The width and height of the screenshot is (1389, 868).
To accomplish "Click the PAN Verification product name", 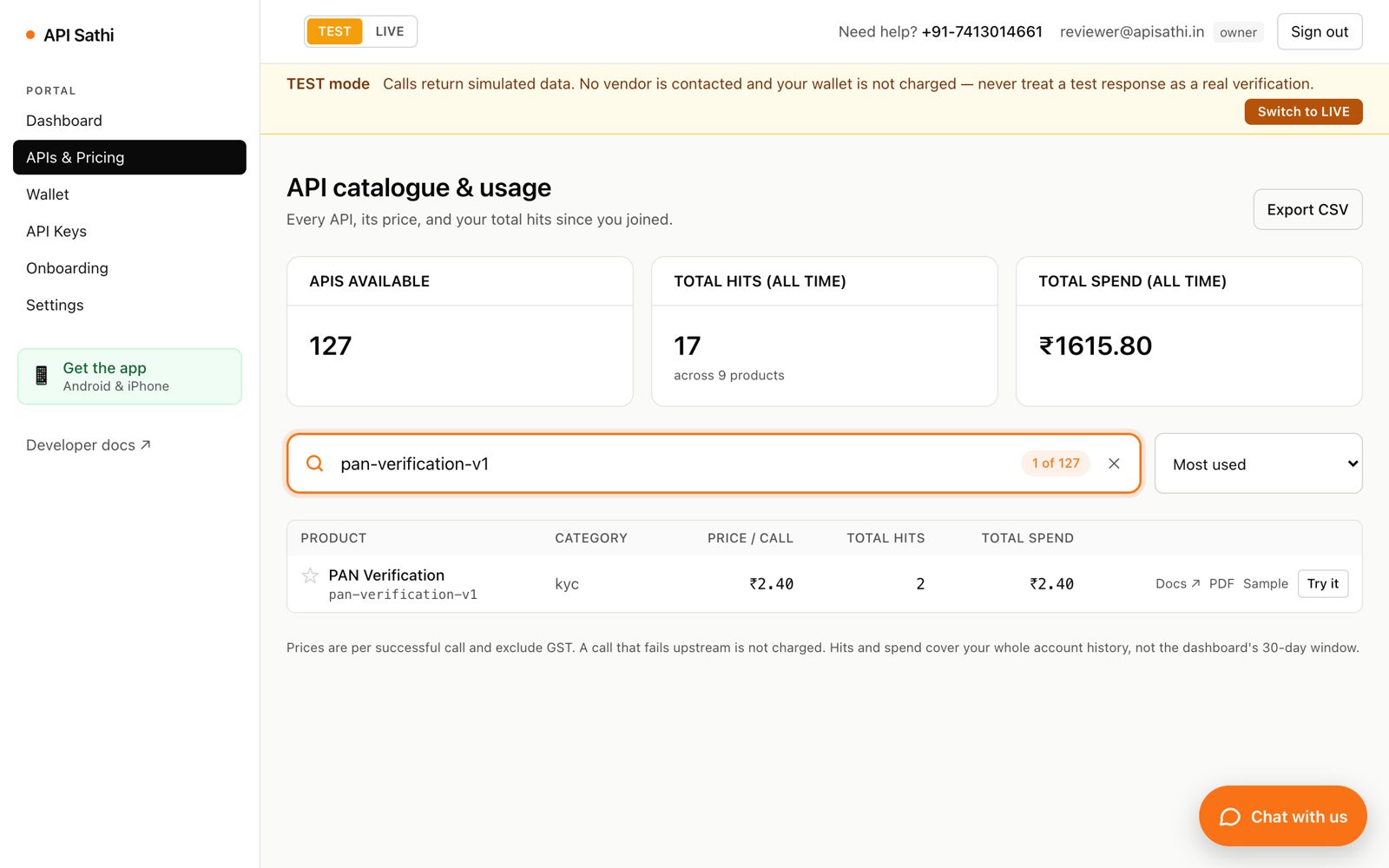I will coord(386,575).
